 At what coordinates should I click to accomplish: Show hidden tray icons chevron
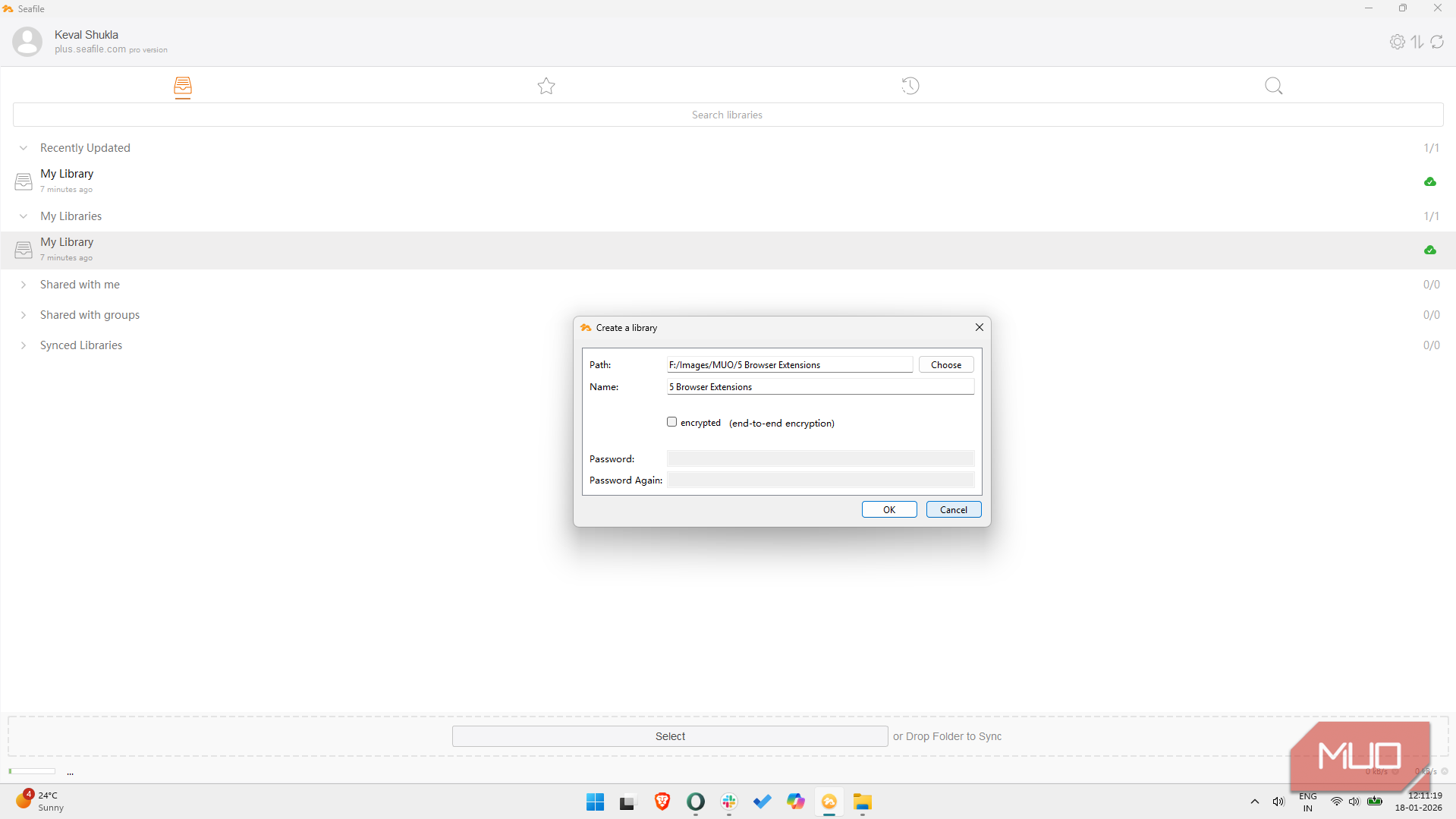(x=1254, y=802)
